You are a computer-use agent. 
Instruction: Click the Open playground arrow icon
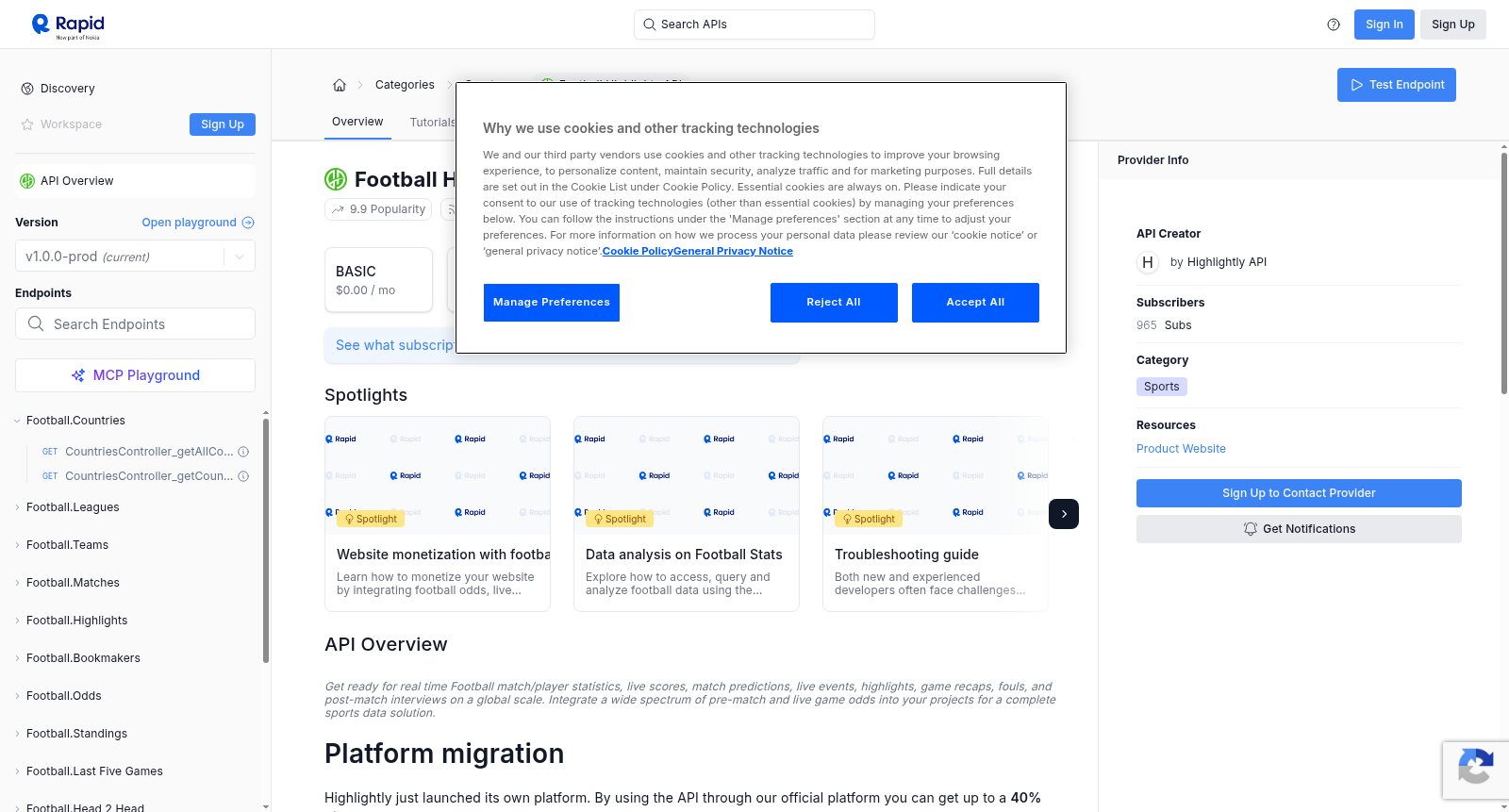click(x=248, y=223)
